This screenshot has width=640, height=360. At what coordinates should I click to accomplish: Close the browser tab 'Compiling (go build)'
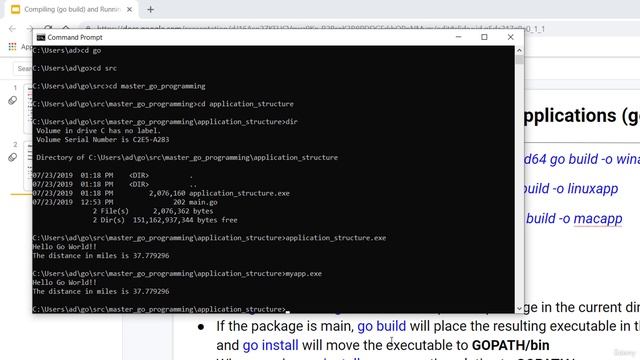point(129,9)
